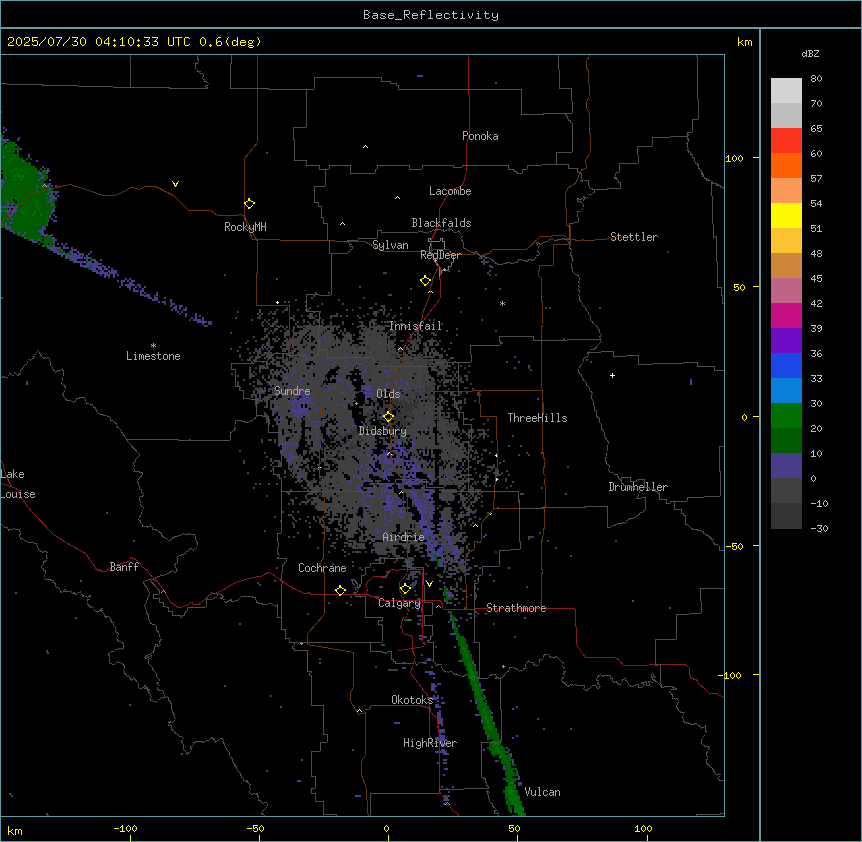Click the Vulcan city label
The image size is (862, 842).
(543, 792)
